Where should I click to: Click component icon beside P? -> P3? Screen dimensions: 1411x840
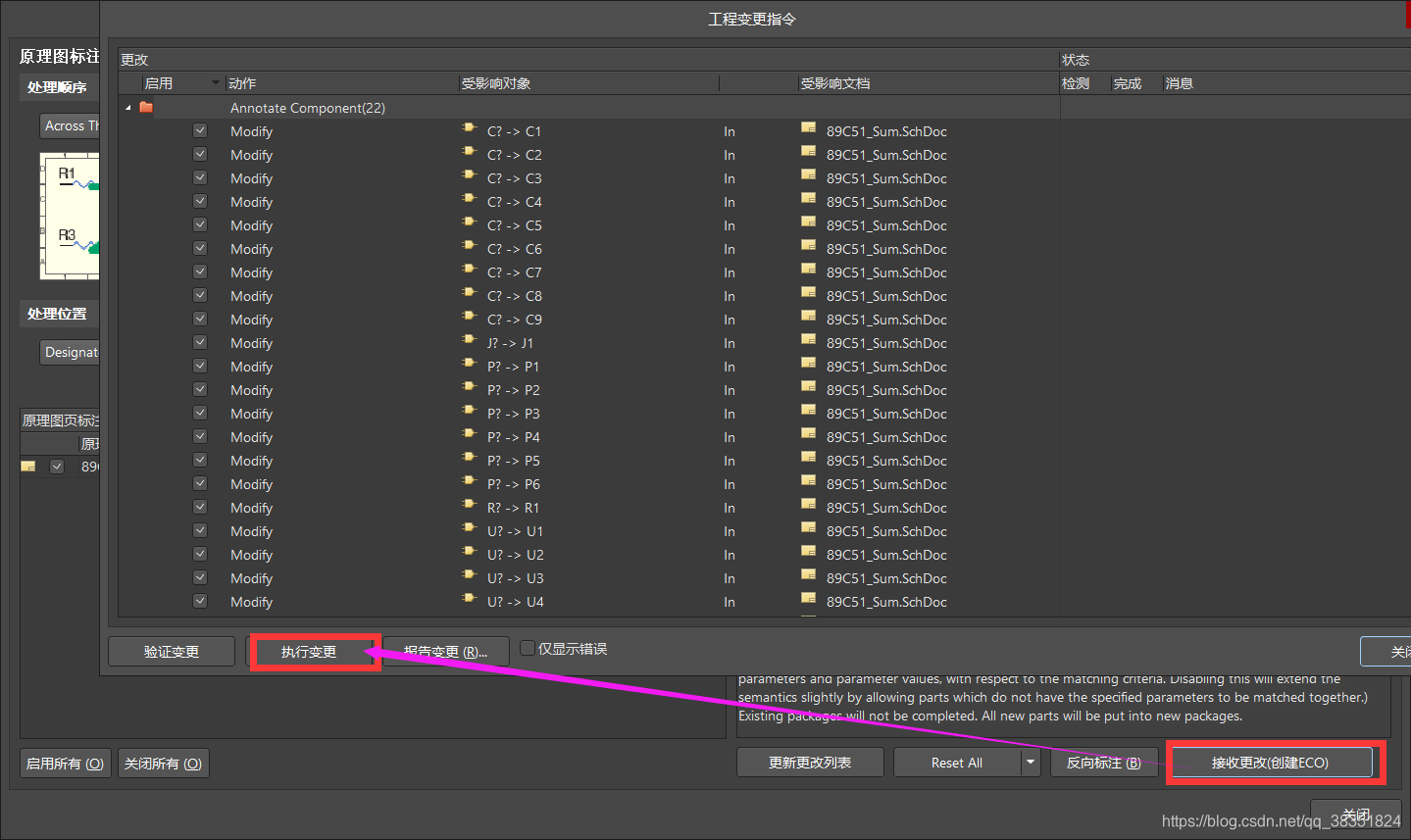pos(469,412)
